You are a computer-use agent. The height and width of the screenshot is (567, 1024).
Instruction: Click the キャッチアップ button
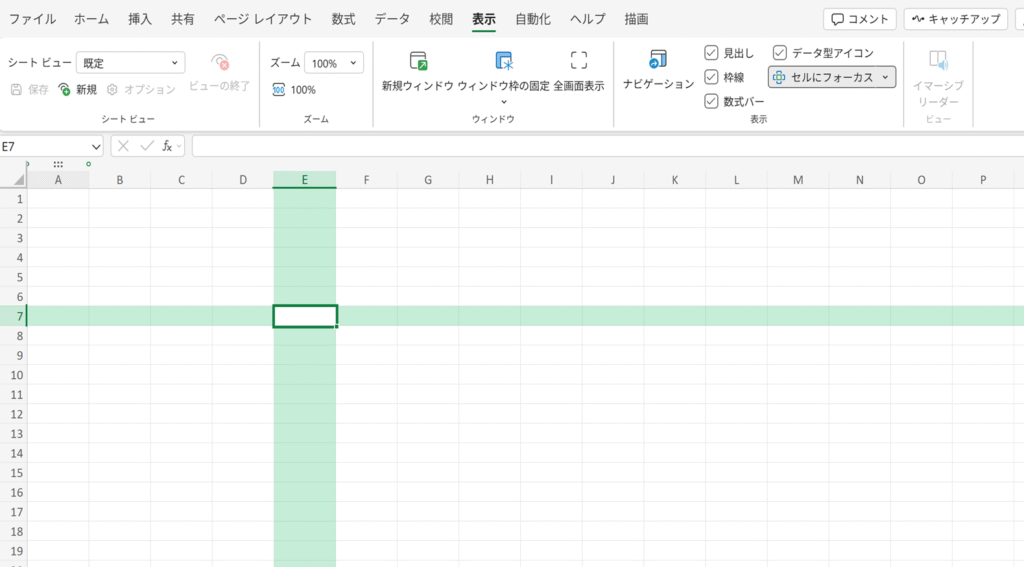[955, 19]
